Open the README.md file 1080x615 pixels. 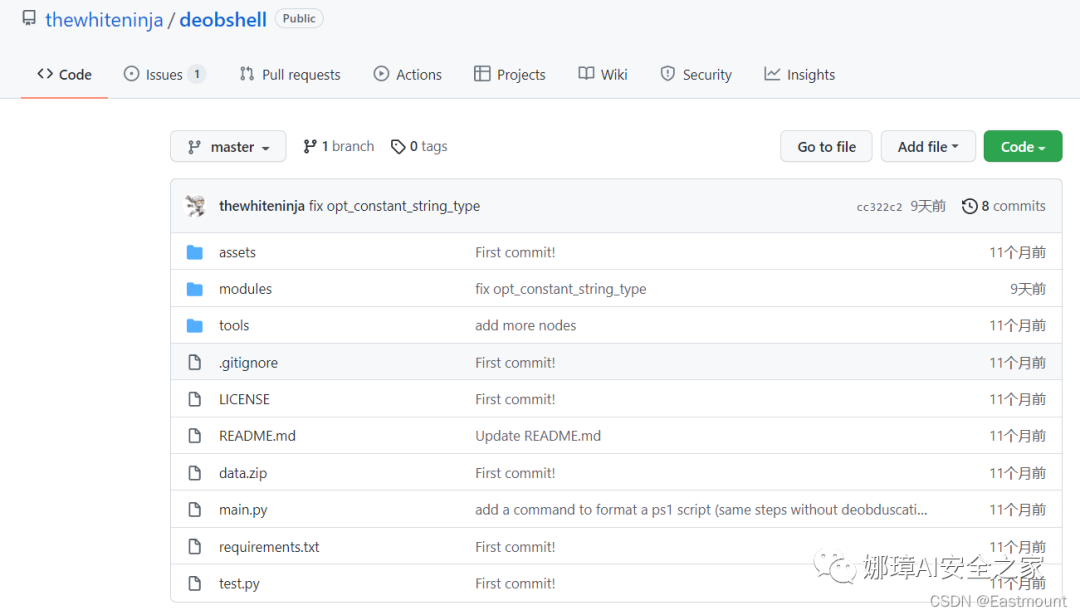coord(257,436)
